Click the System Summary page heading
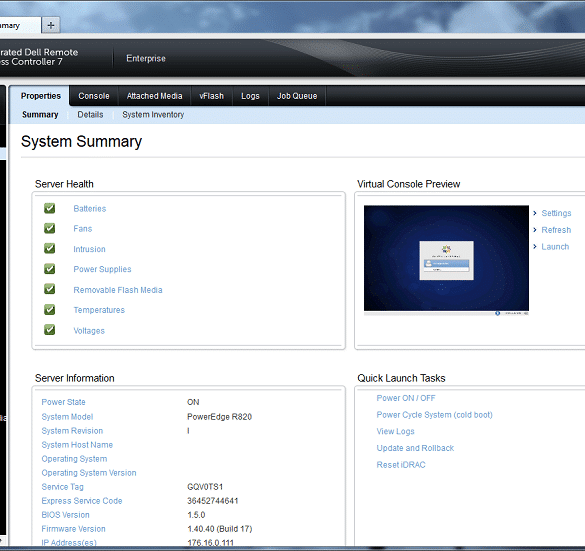The image size is (585, 551). pyautogui.click(x=81, y=142)
